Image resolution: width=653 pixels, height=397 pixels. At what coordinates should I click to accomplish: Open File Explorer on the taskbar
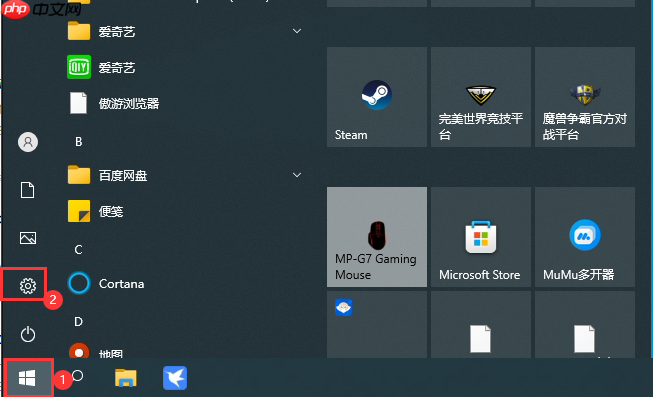[126, 378]
